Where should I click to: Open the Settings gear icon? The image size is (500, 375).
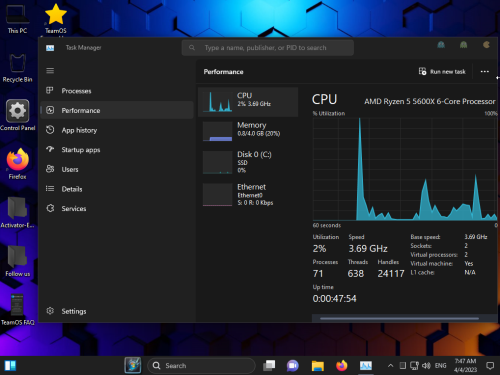coord(50,311)
